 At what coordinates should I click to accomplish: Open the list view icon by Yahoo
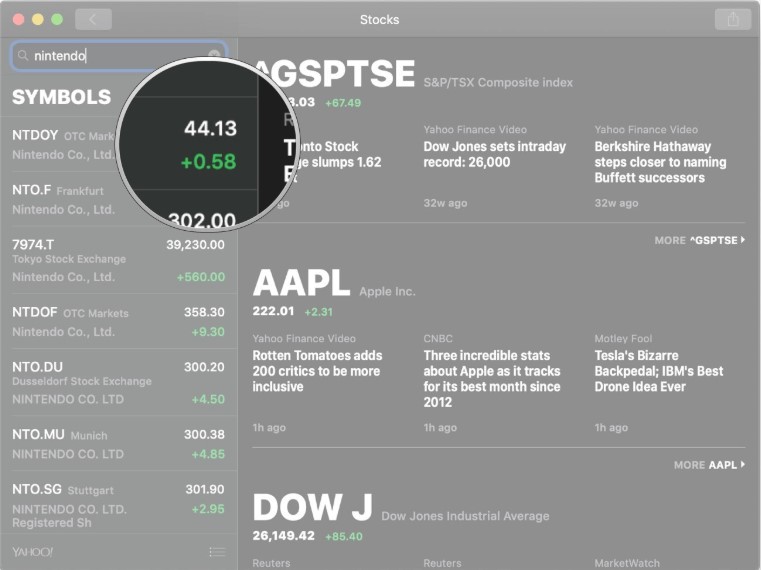click(217, 552)
